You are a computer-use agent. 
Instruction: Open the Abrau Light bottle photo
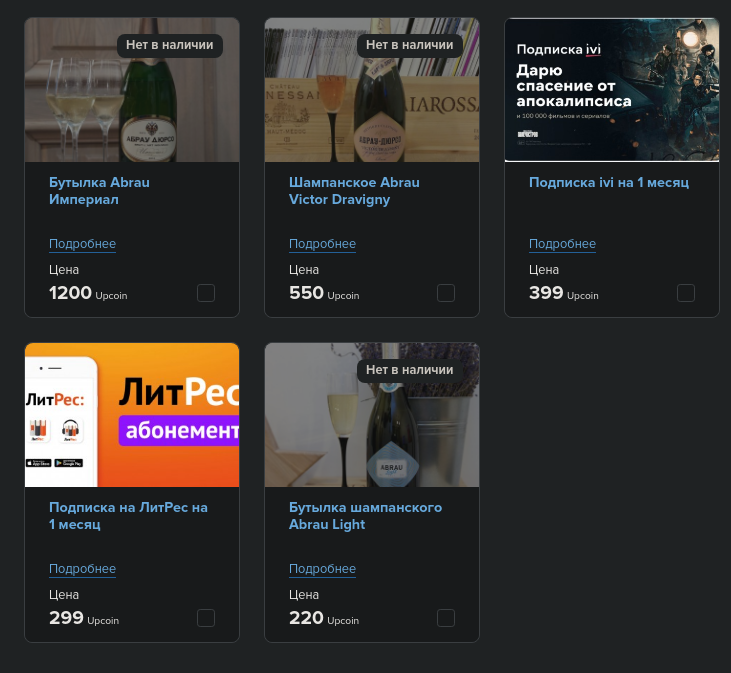point(372,415)
